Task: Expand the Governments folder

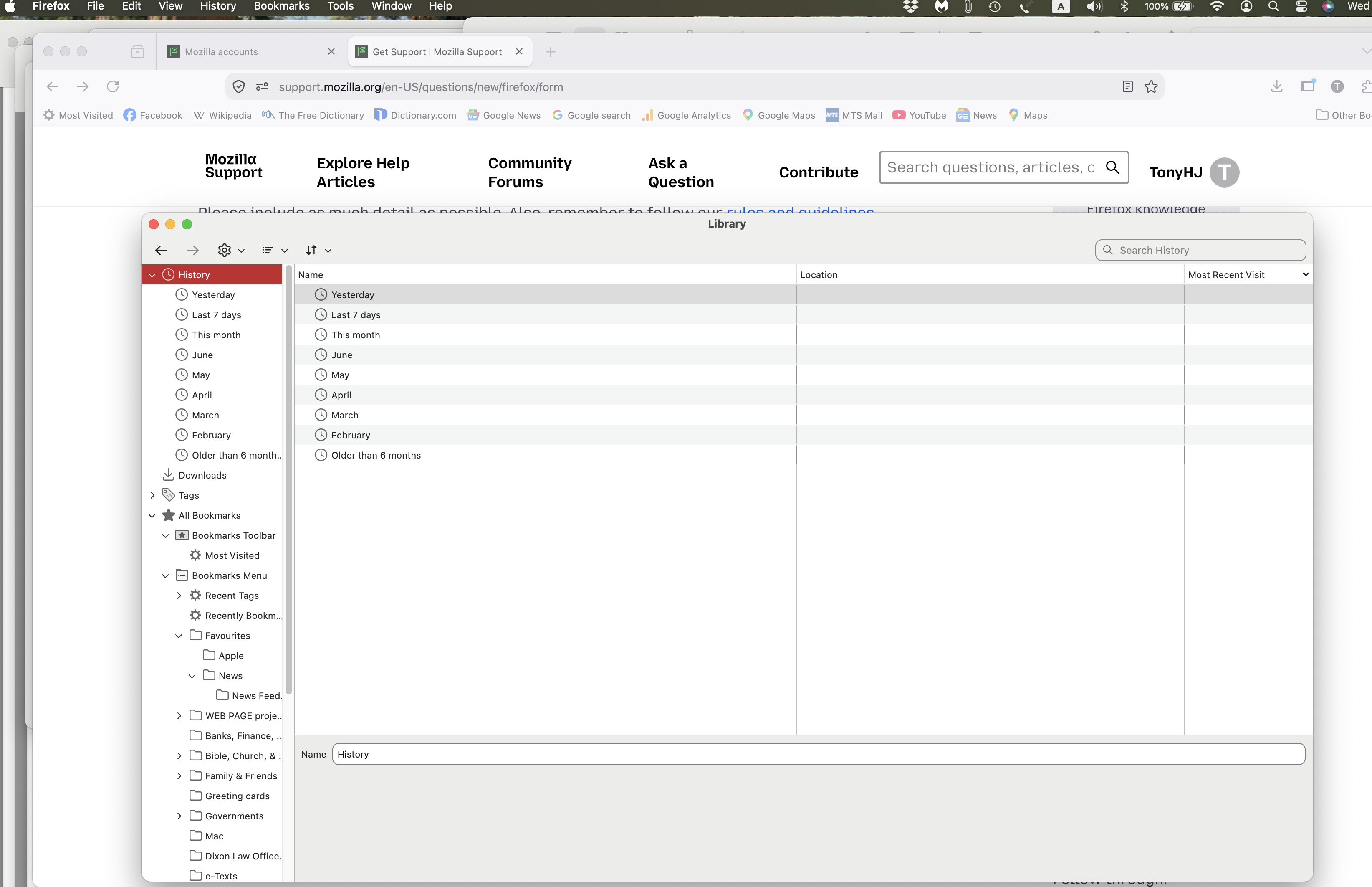Action: (179, 816)
